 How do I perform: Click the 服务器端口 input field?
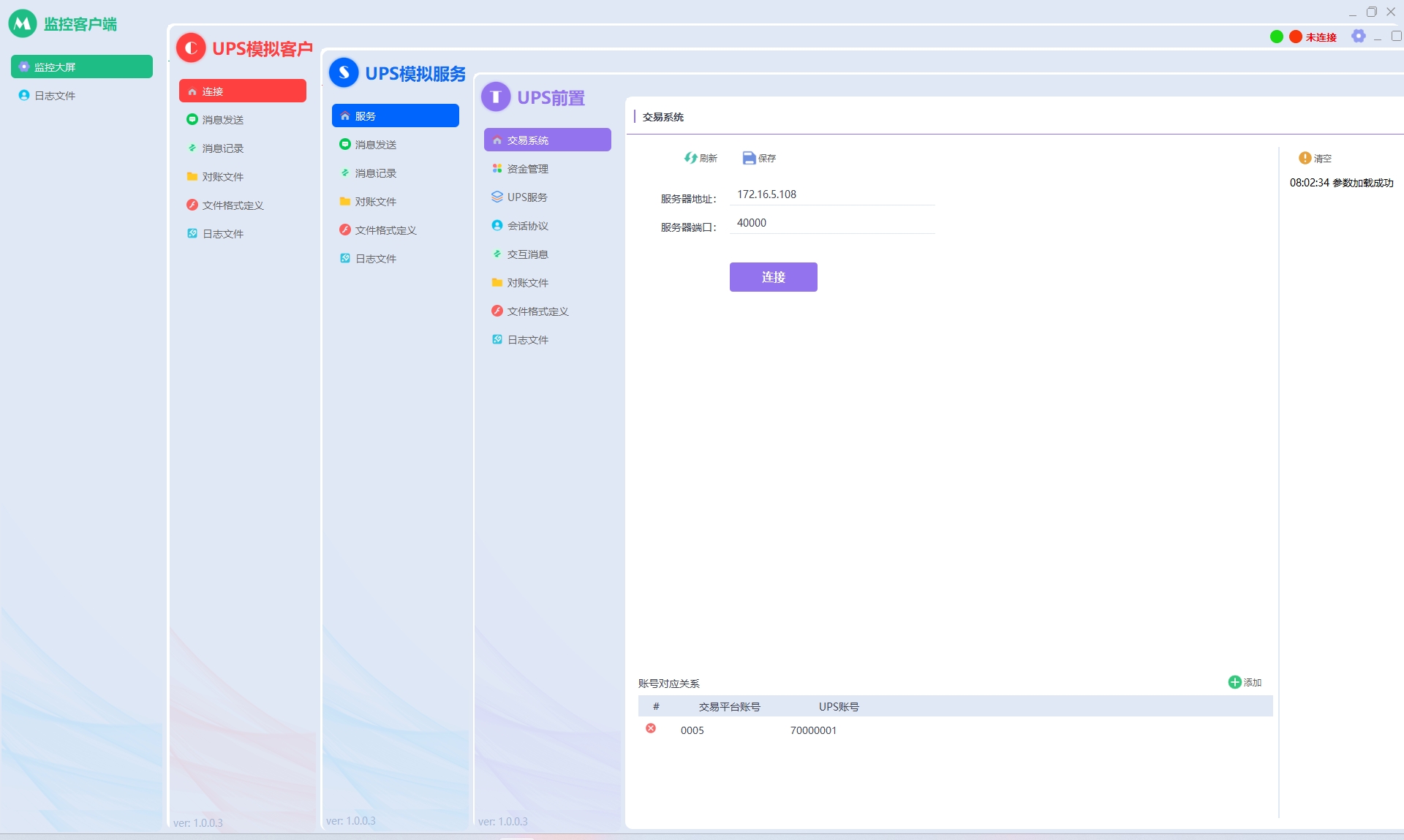coord(832,223)
